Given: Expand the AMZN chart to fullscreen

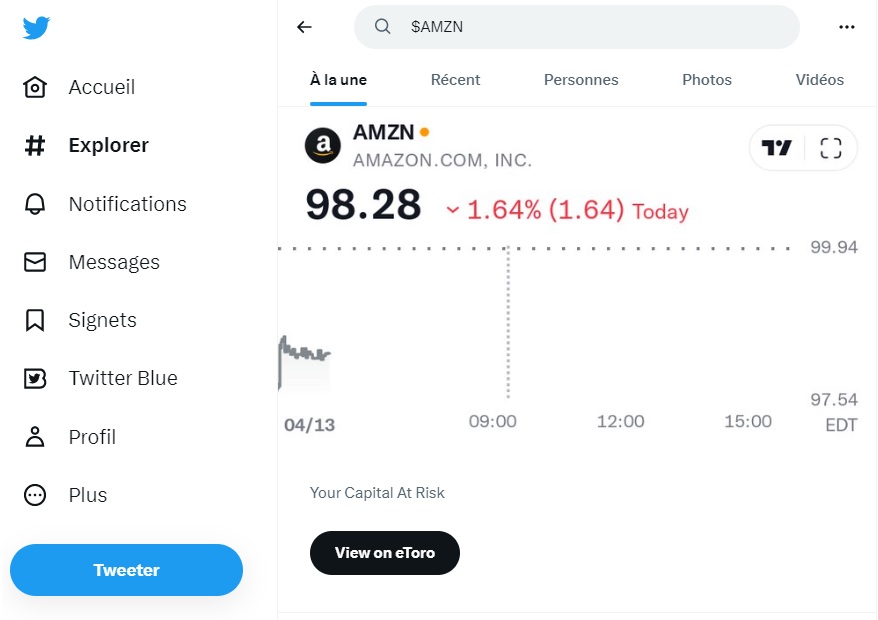Looking at the screenshot, I should point(830,148).
